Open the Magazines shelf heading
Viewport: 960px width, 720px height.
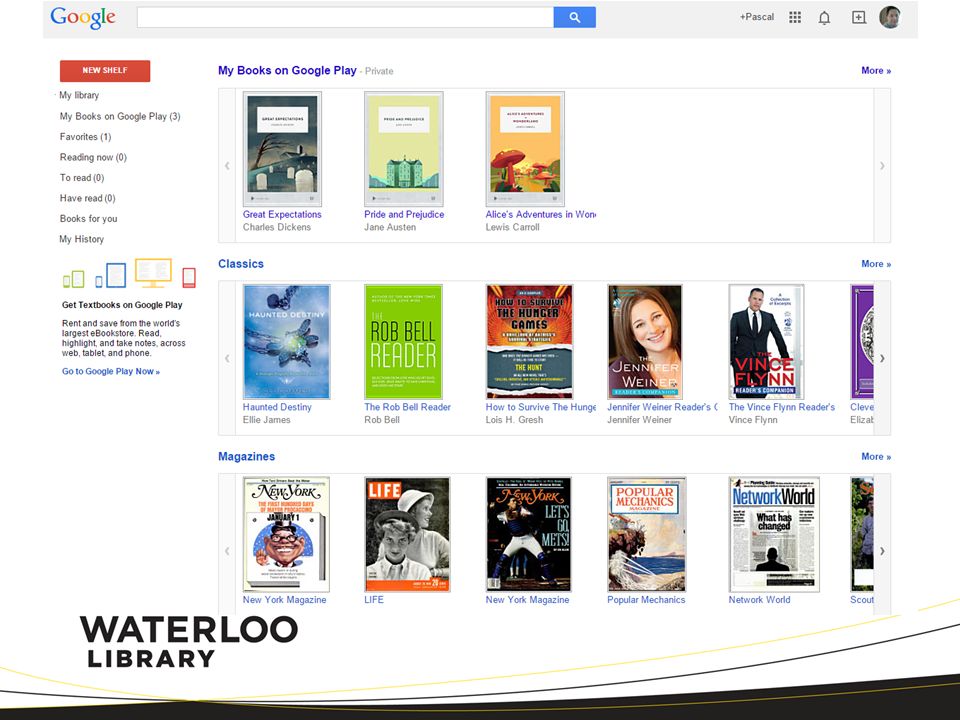(x=246, y=456)
